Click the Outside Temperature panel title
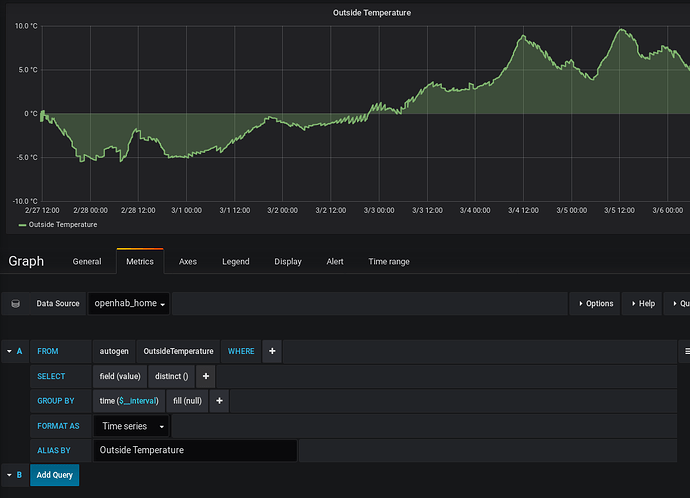Image resolution: width=690 pixels, height=498 pixels. coord(372,13)
